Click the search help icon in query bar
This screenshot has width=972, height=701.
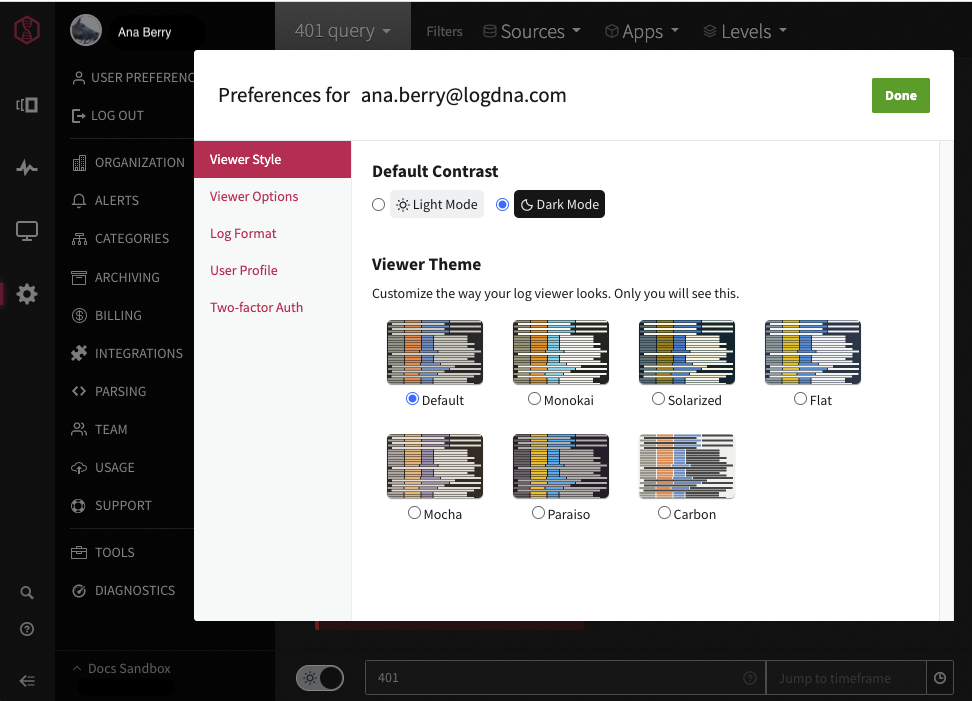tap(750, 678)
